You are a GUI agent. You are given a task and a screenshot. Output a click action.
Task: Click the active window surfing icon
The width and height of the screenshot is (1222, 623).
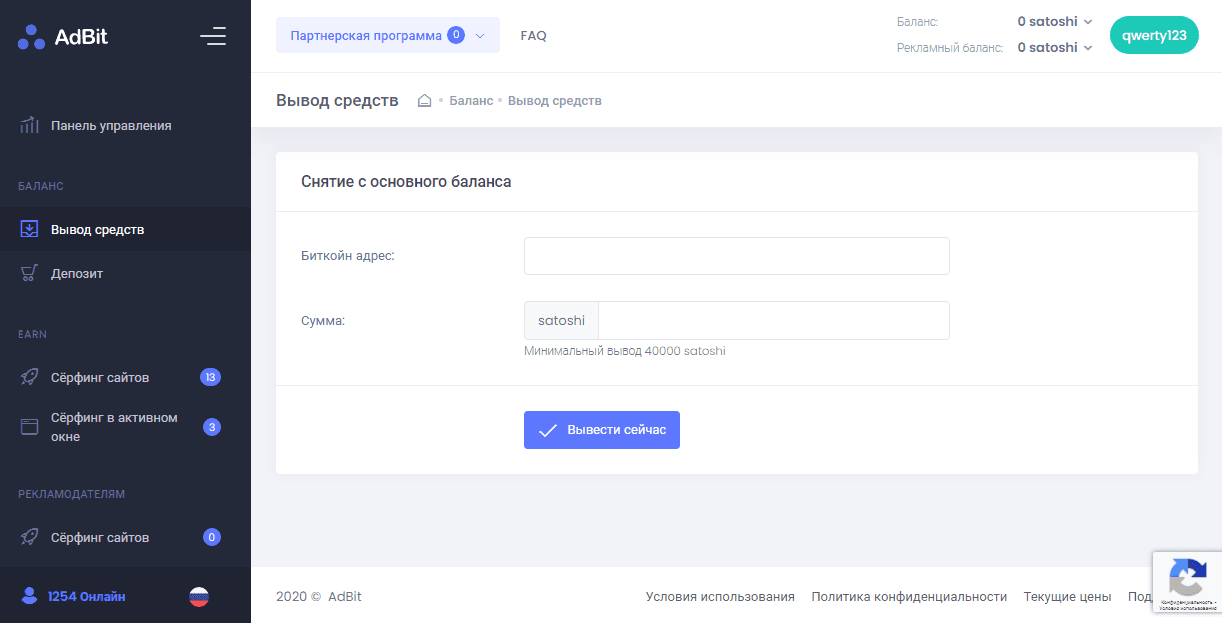coord(30,427)
